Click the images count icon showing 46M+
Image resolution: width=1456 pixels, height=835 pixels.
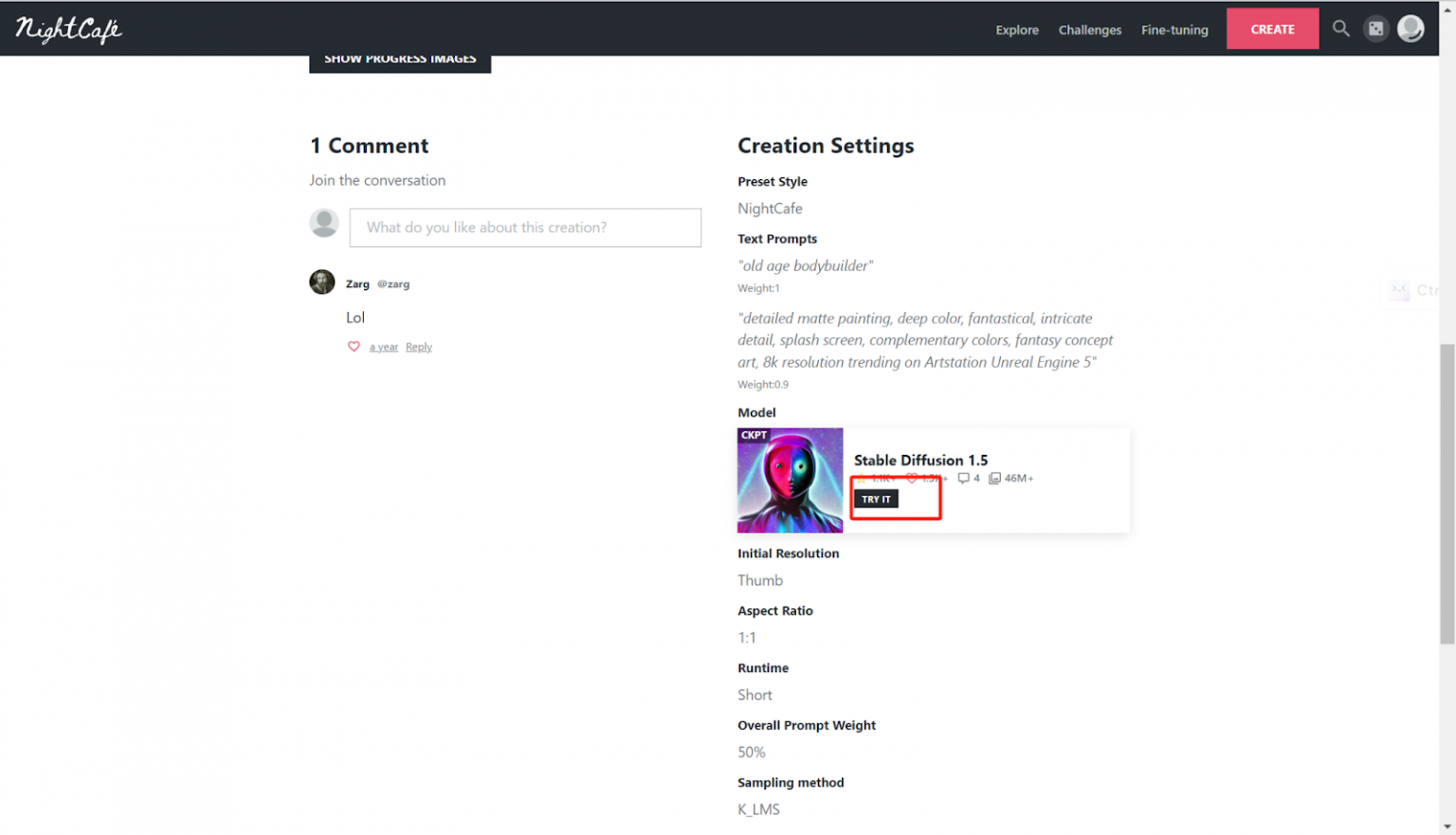(995, 479)
